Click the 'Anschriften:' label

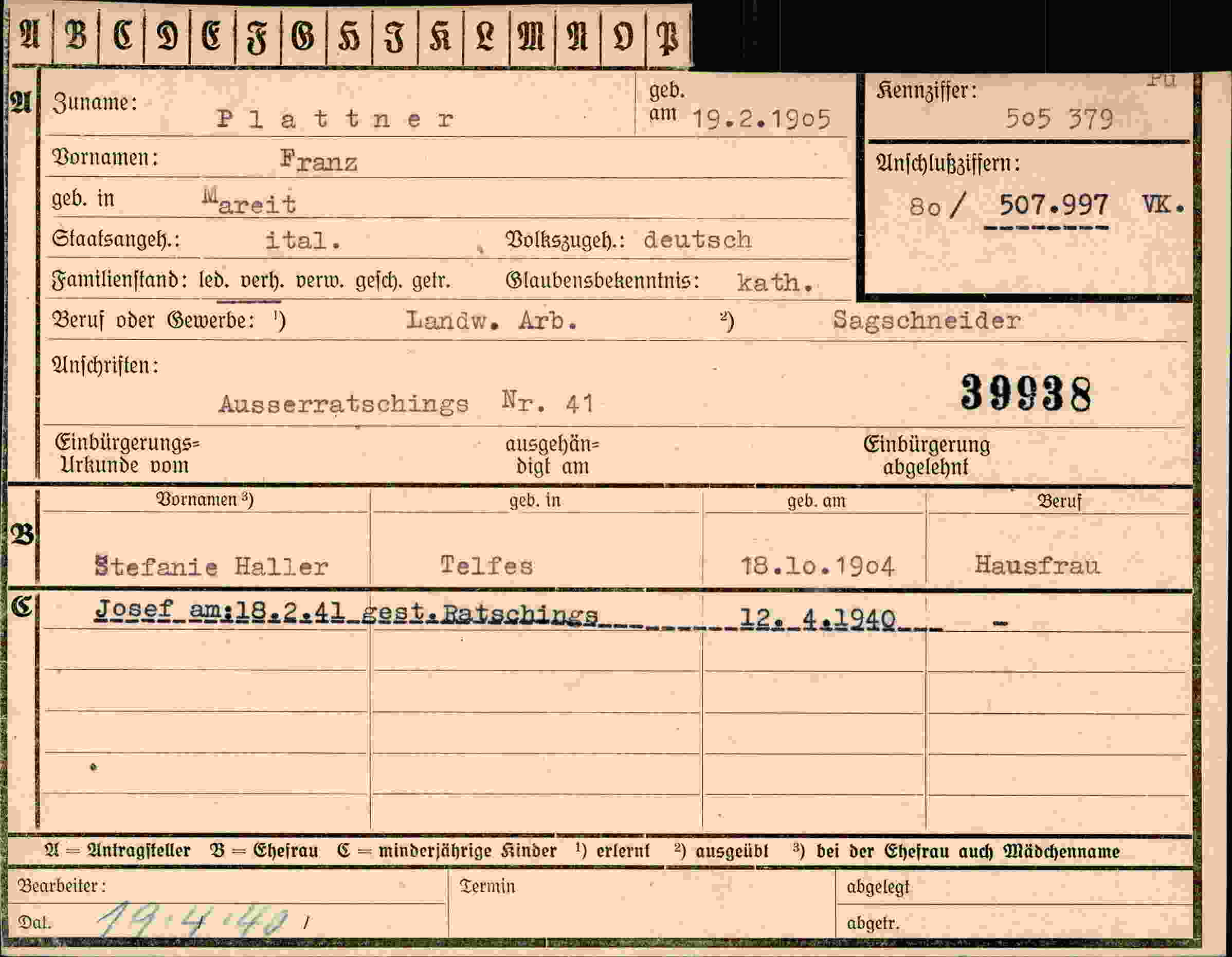click(x=105, y=365)
